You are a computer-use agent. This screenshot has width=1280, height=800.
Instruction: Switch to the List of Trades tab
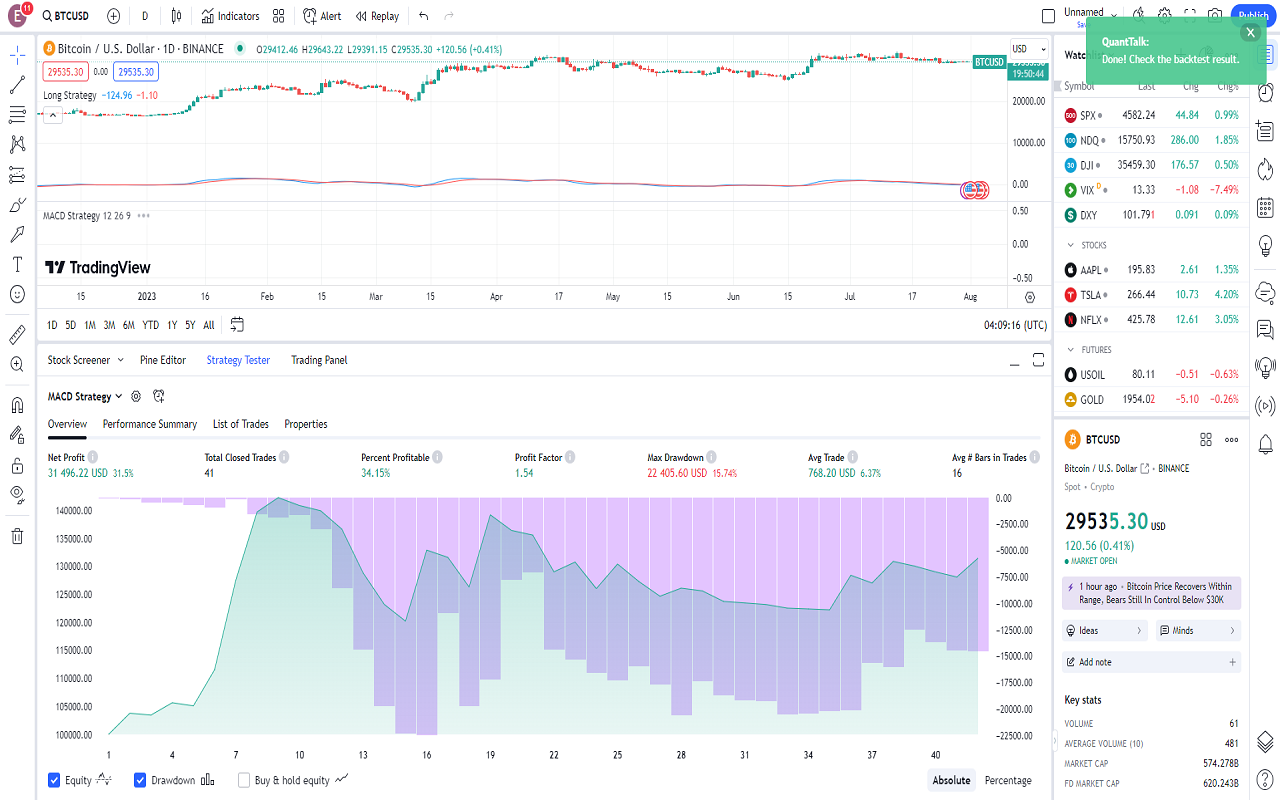[x=240, y=424]
